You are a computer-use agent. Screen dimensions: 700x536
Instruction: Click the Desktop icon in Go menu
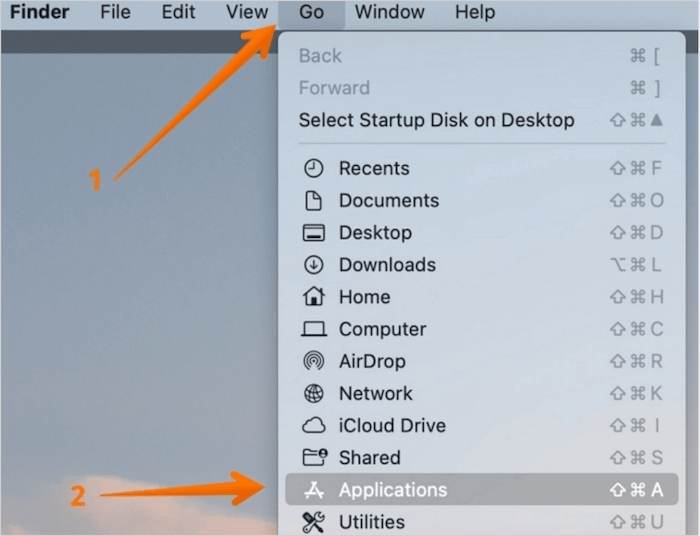(x=314, y=233)
